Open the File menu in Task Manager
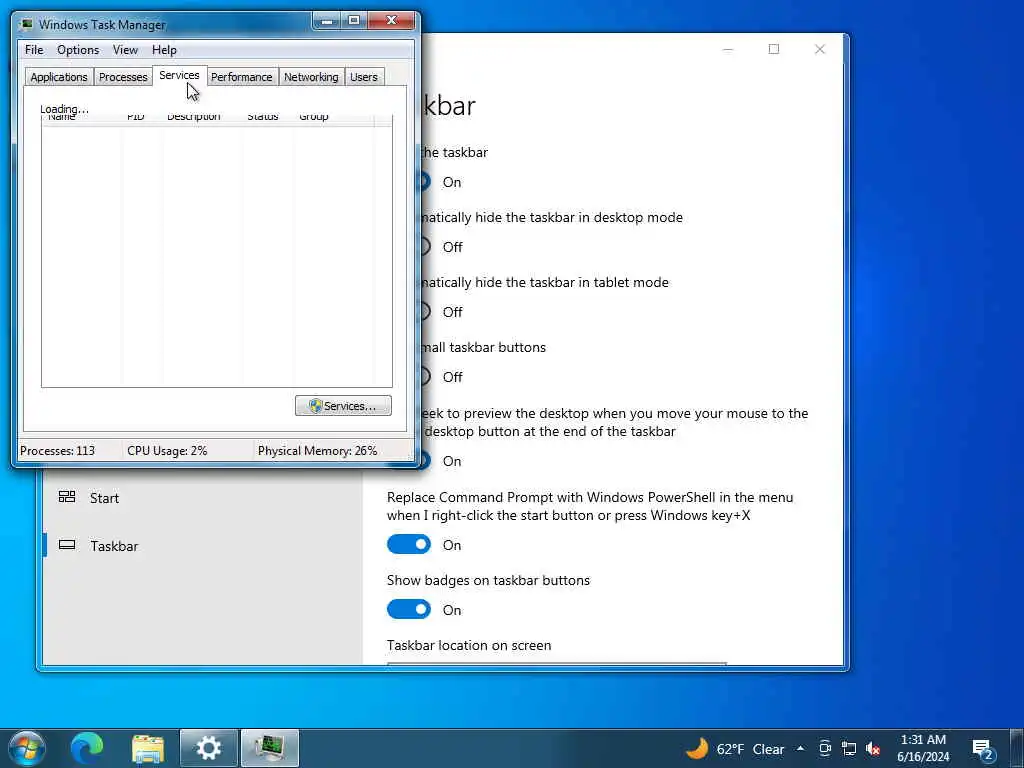The image size is (1024, 768). [x=34, y=50]
